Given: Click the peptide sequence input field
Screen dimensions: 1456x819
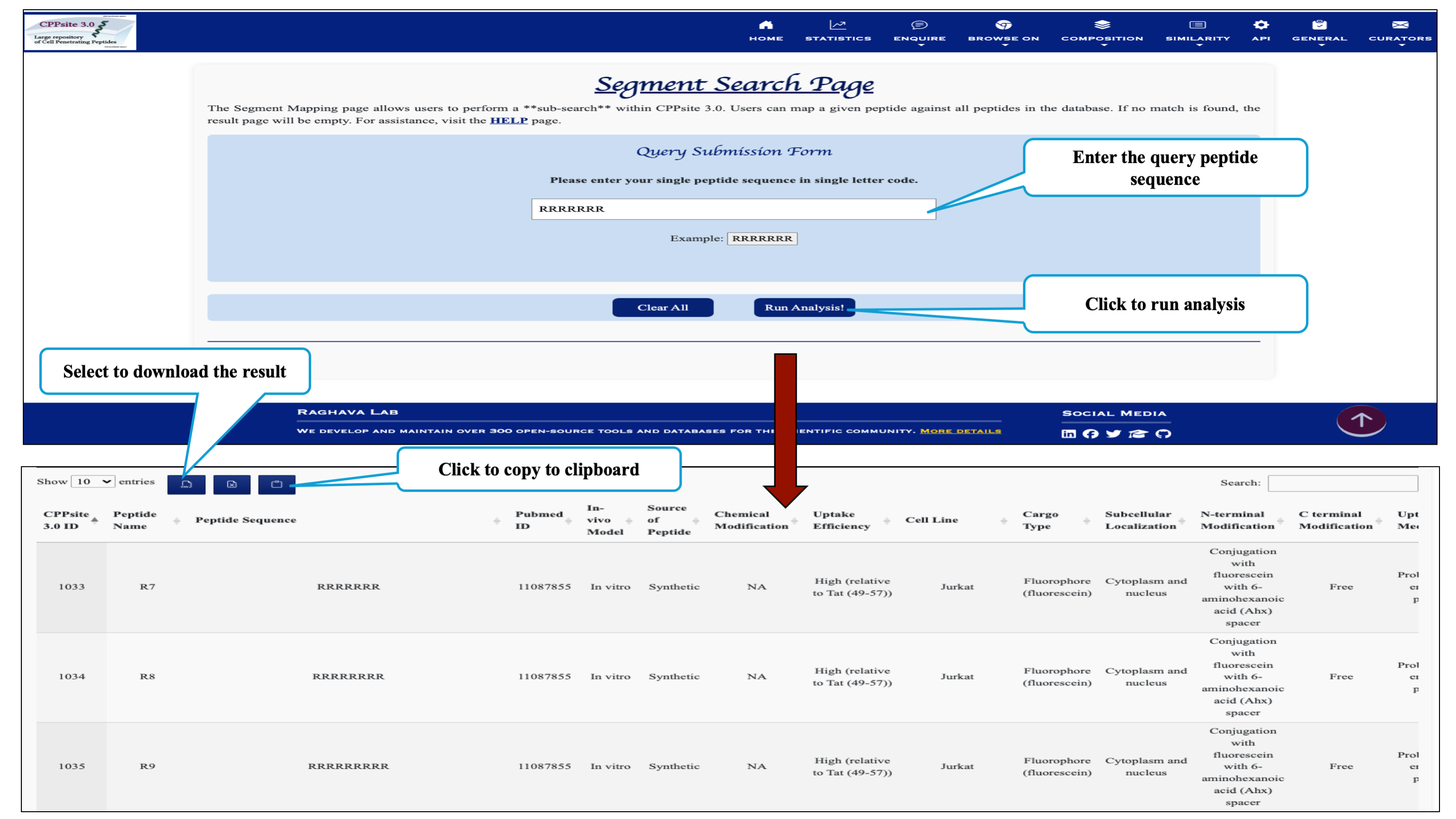Looking at the screenshot, I should tap(733, 209).
